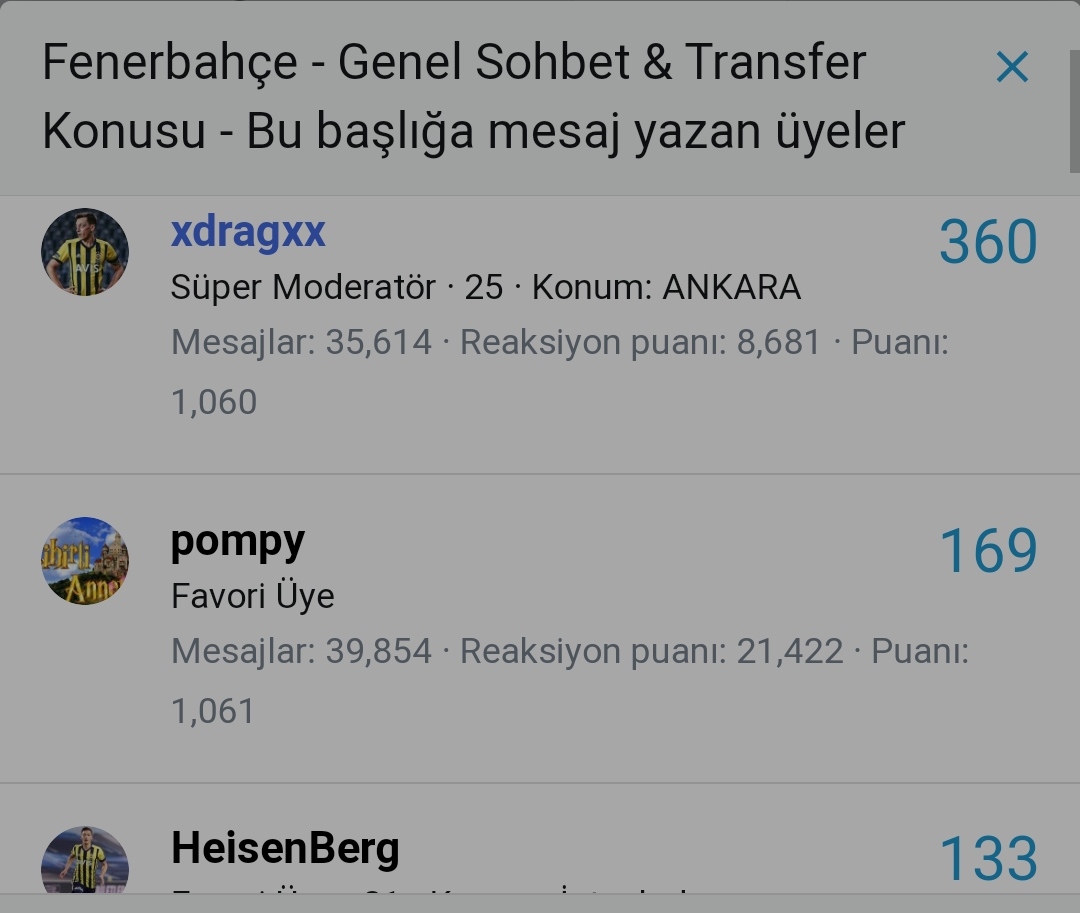
Task: Open the xdragxx username link
Action: 248,232
